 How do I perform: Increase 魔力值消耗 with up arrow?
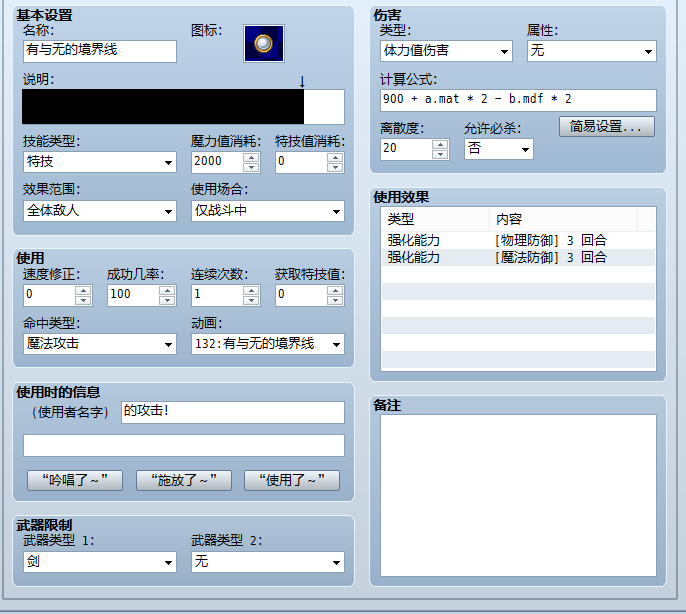coord(251,158)
